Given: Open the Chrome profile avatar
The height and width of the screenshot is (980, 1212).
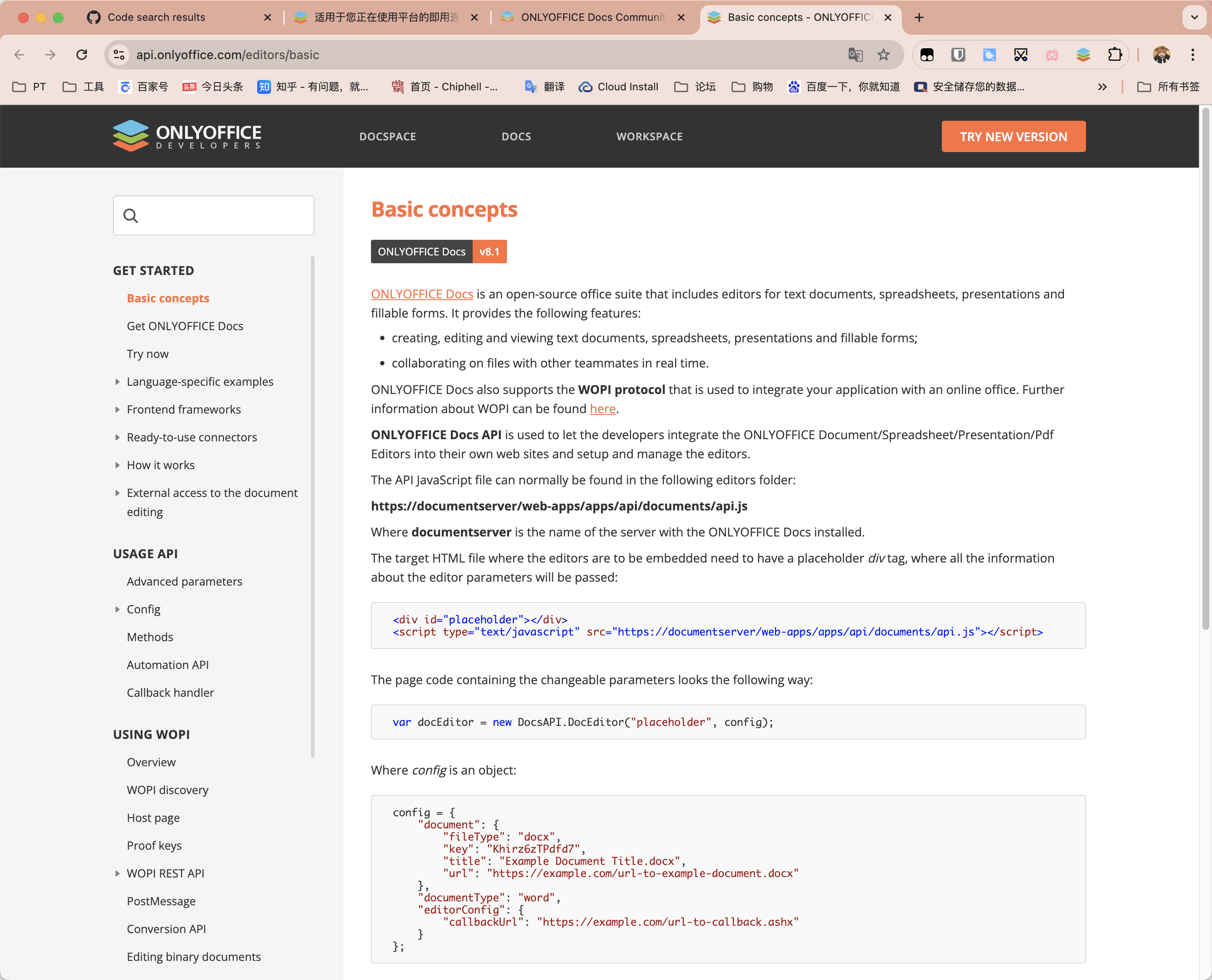Looking at the screenshot, I should coord(1161,55).
